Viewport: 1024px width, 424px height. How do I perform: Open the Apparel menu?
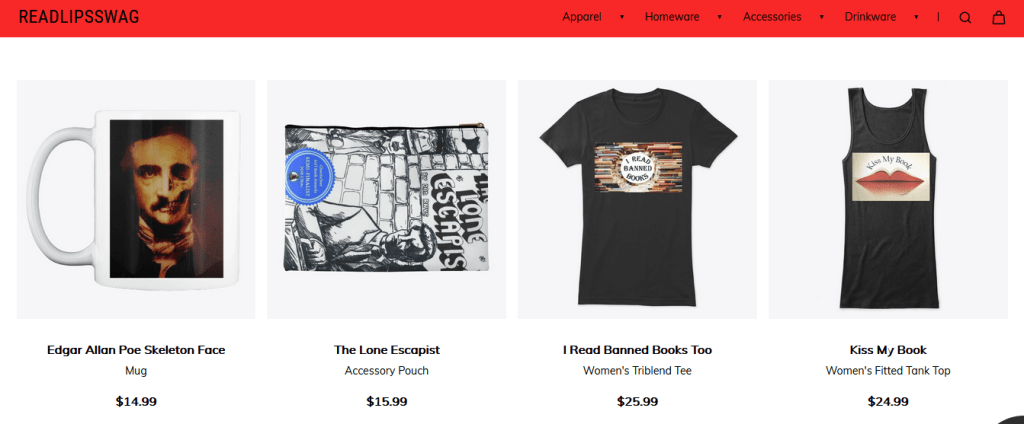tap(582, 17)
